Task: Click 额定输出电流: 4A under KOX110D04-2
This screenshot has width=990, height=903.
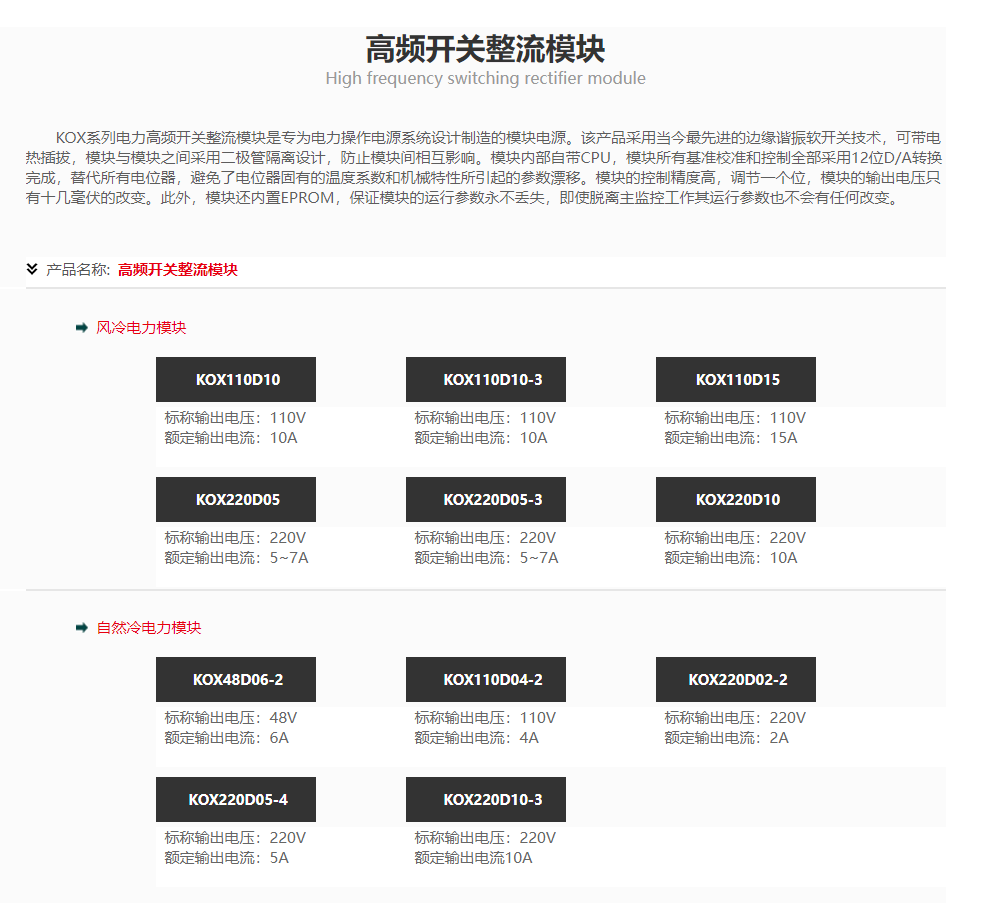Action: tap(477, 738)
